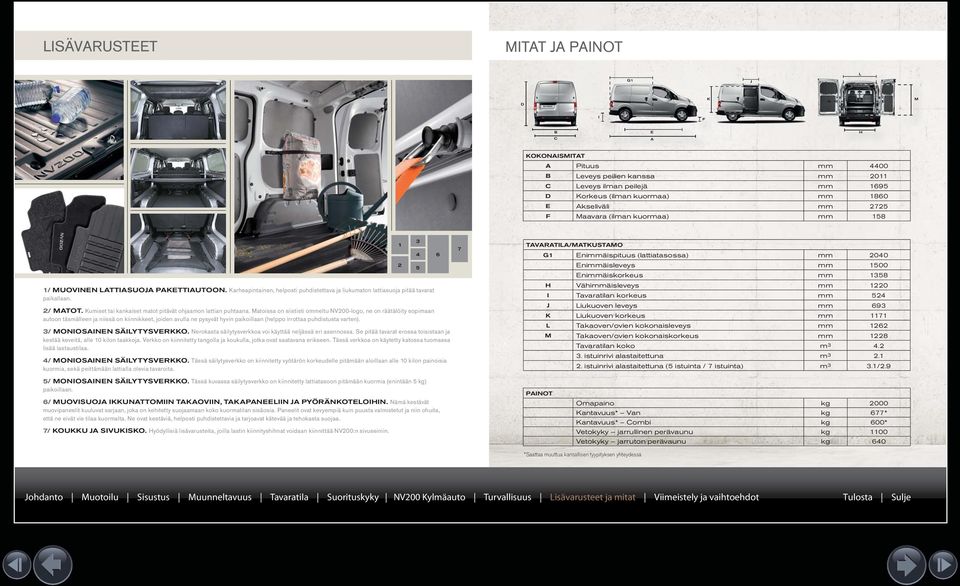Select item 6/ MUOVISUOJA IKKUNATTOMIIN TAKAOVIIN
Screen dimensions: 960x586
(x=215, y=402)
